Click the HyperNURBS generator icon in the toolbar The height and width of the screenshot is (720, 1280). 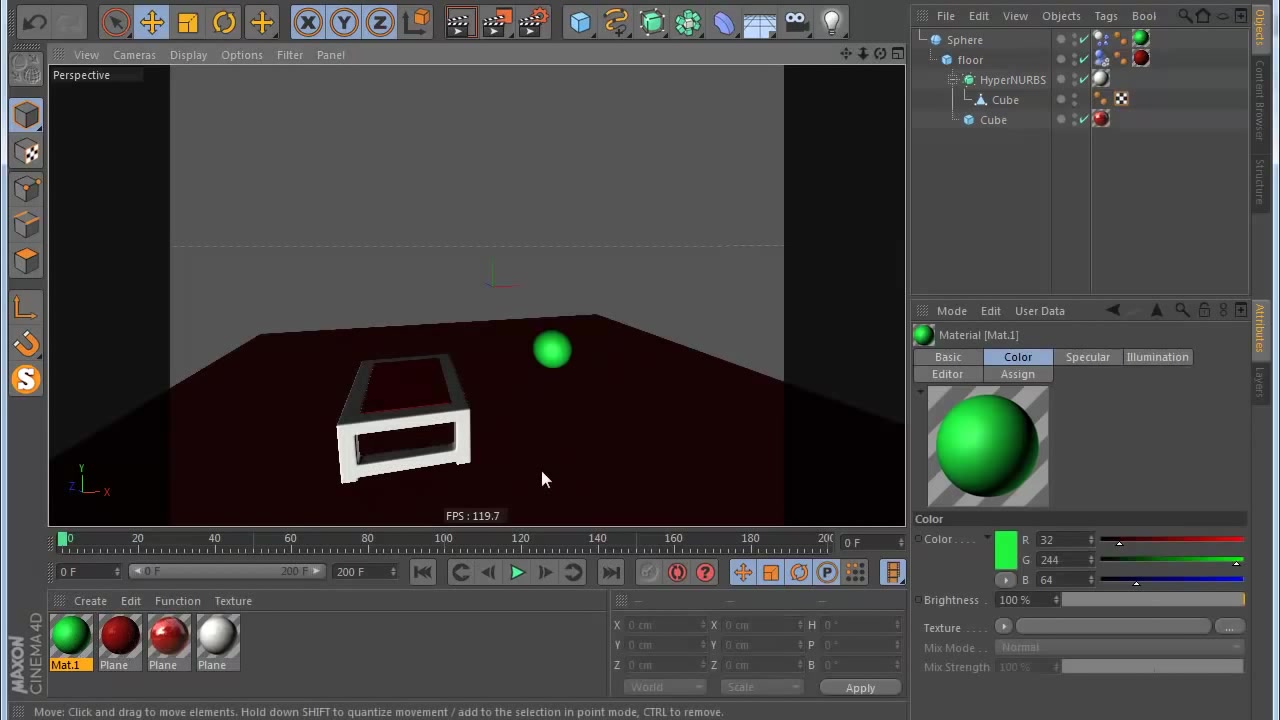tap(652, 22)
